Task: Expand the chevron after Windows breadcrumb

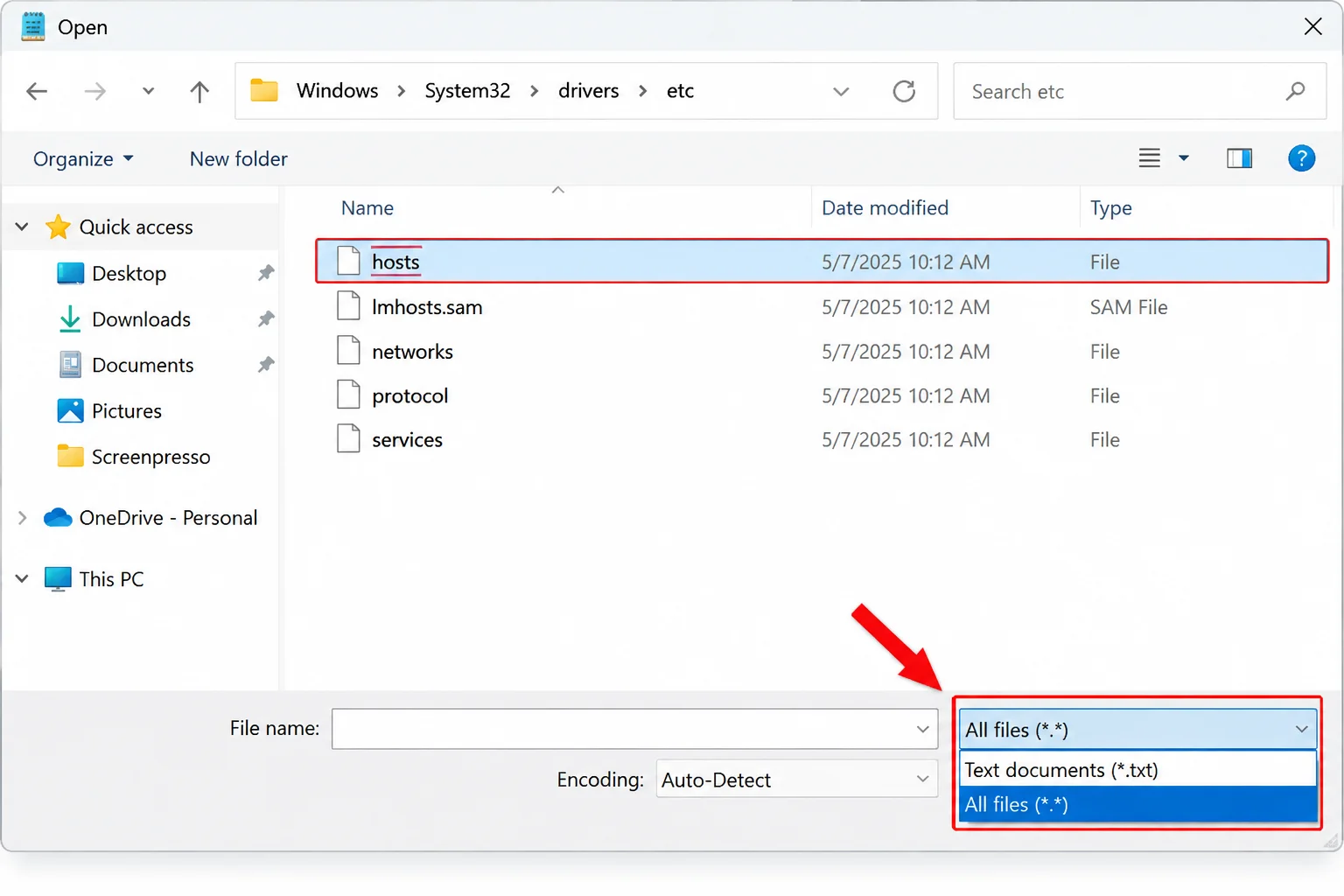Action: (x=402, y=91)
